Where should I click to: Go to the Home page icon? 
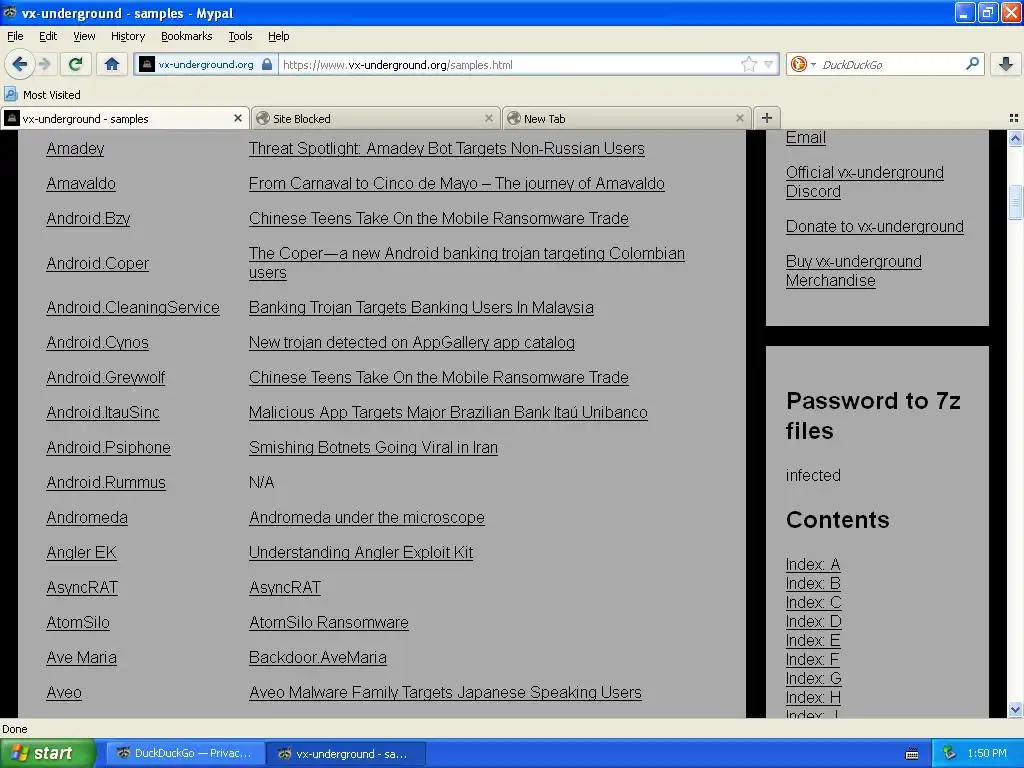pos(112,64)
